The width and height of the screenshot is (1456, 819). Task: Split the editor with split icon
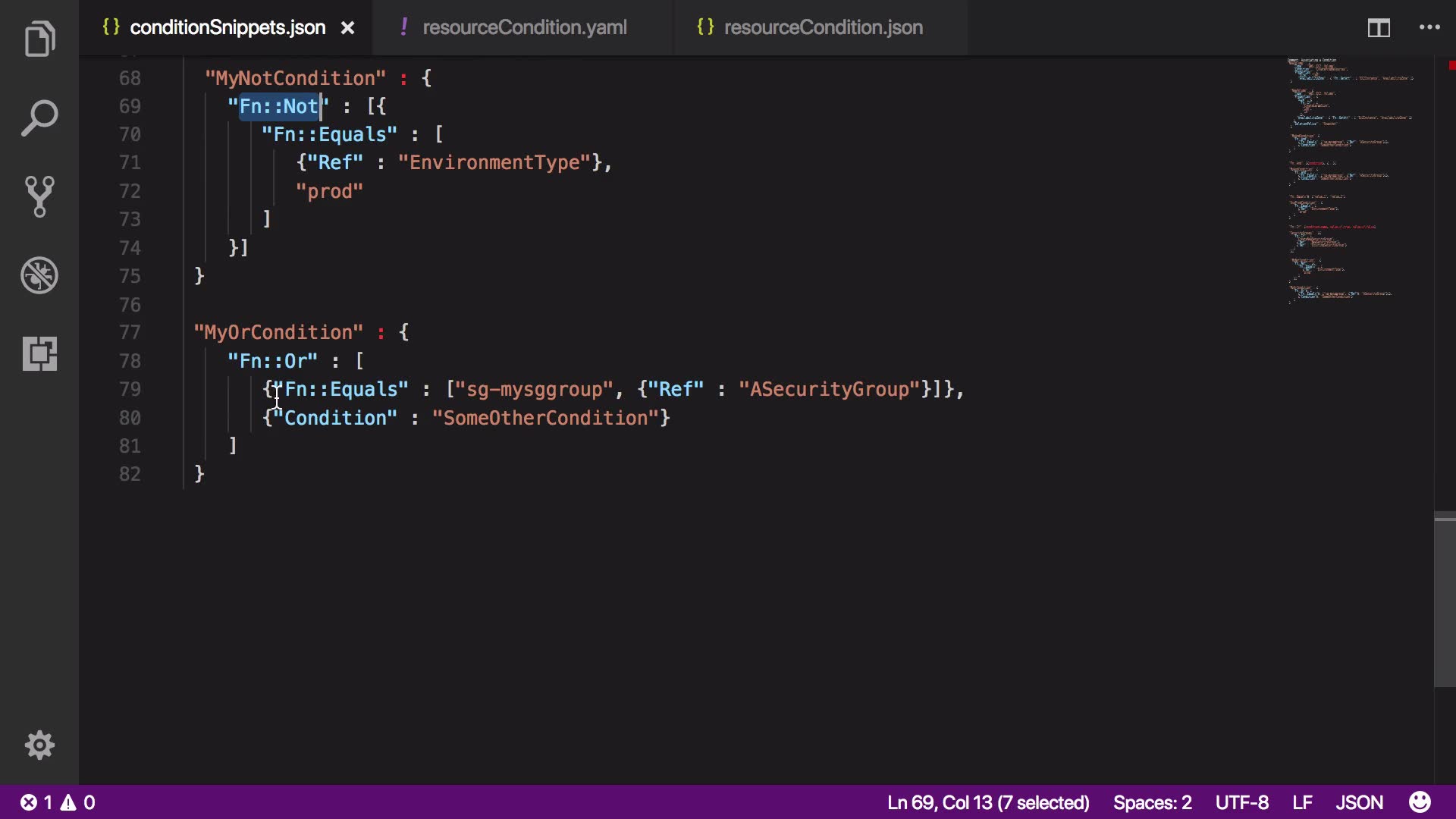pos(1378,28)
